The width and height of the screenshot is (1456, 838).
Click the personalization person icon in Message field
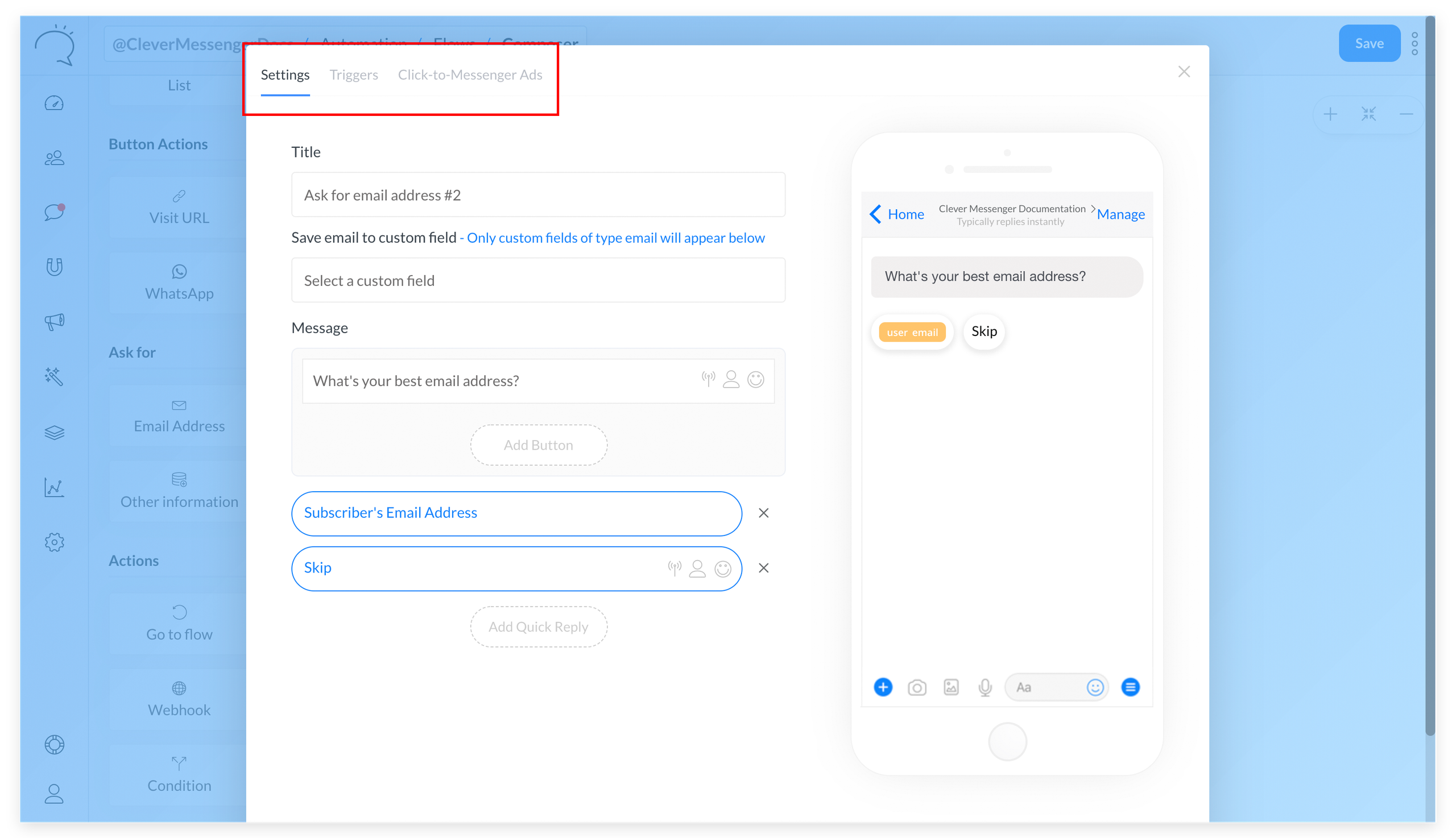(731, 380)
